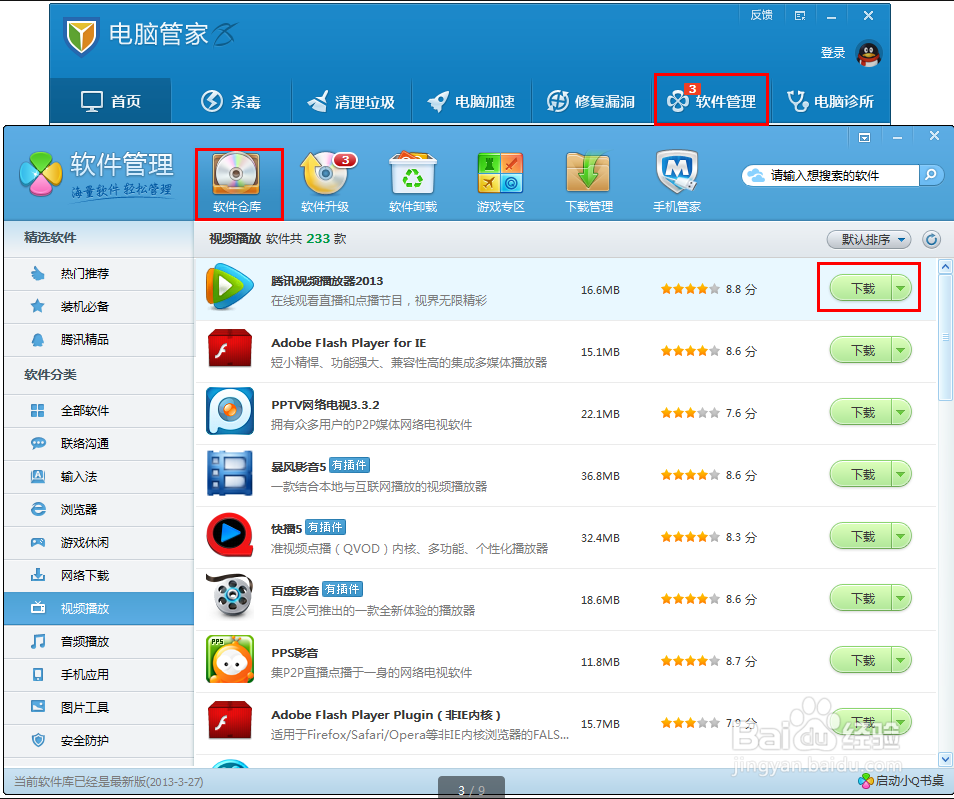Screen dimensions: 954x799
Task: Open 修复漏洞 patch tab
Action: click(591, 101)
